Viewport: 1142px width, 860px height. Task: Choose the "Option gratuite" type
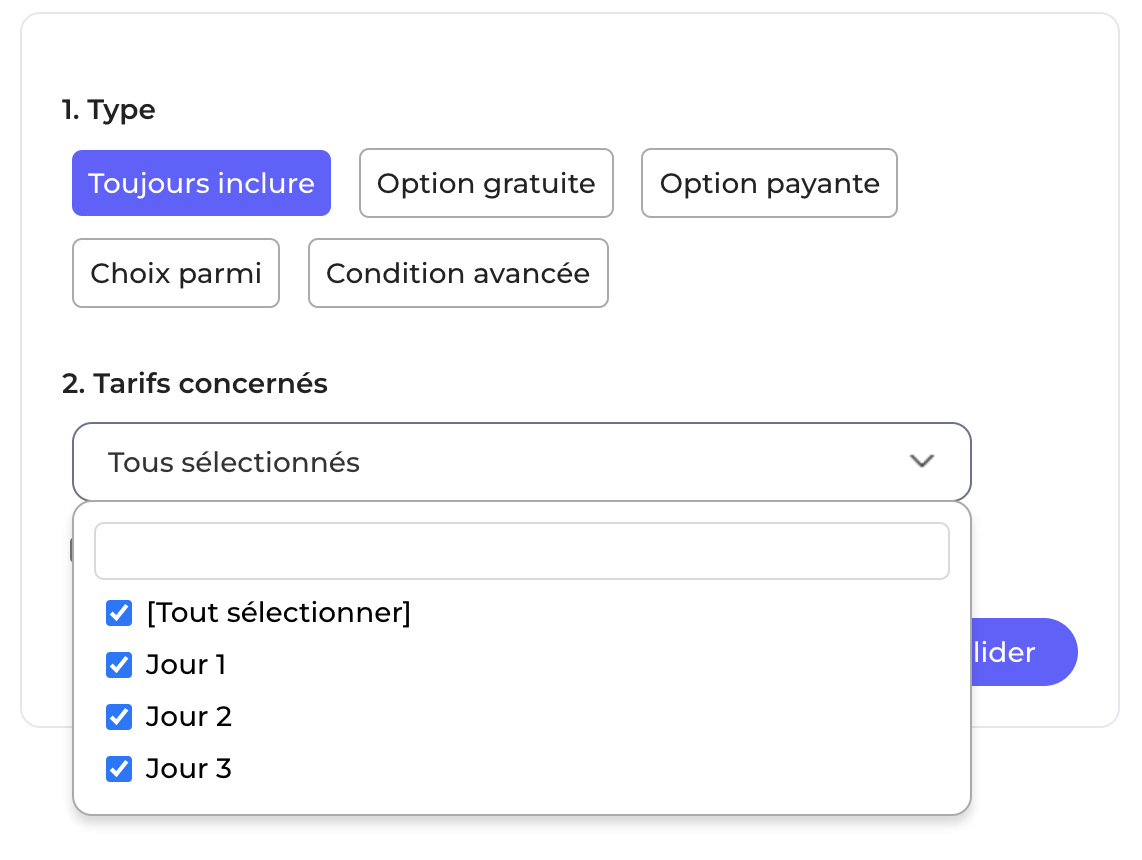486,183
